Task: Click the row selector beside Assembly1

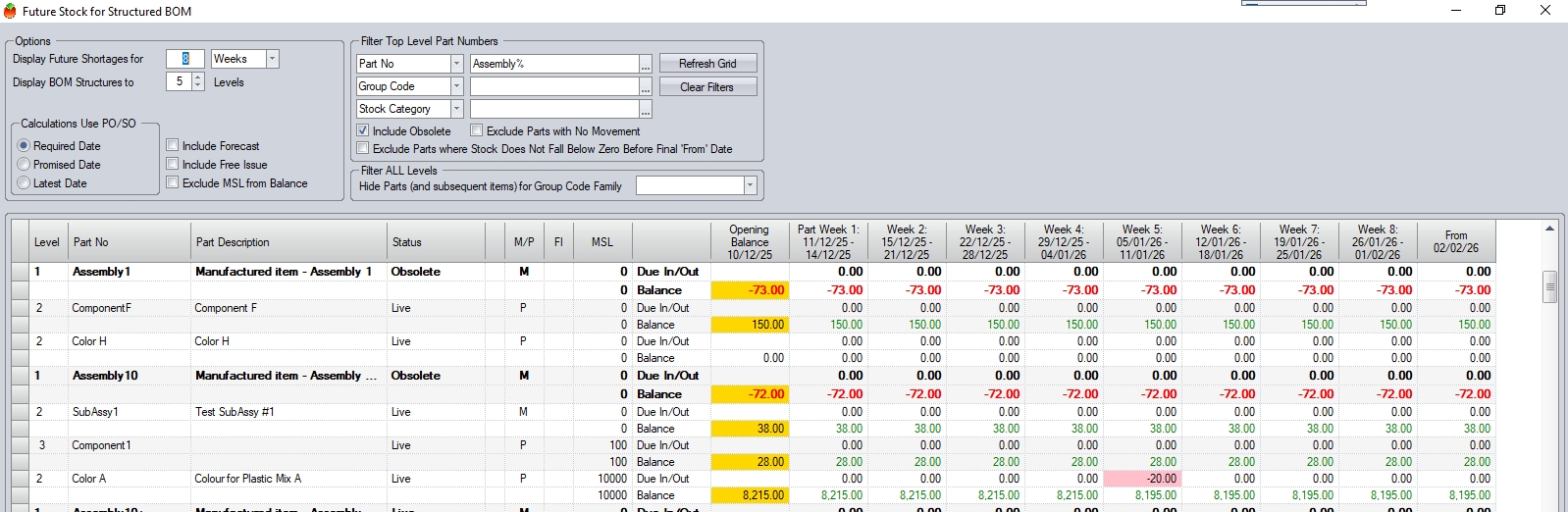Action: [21, 272]
